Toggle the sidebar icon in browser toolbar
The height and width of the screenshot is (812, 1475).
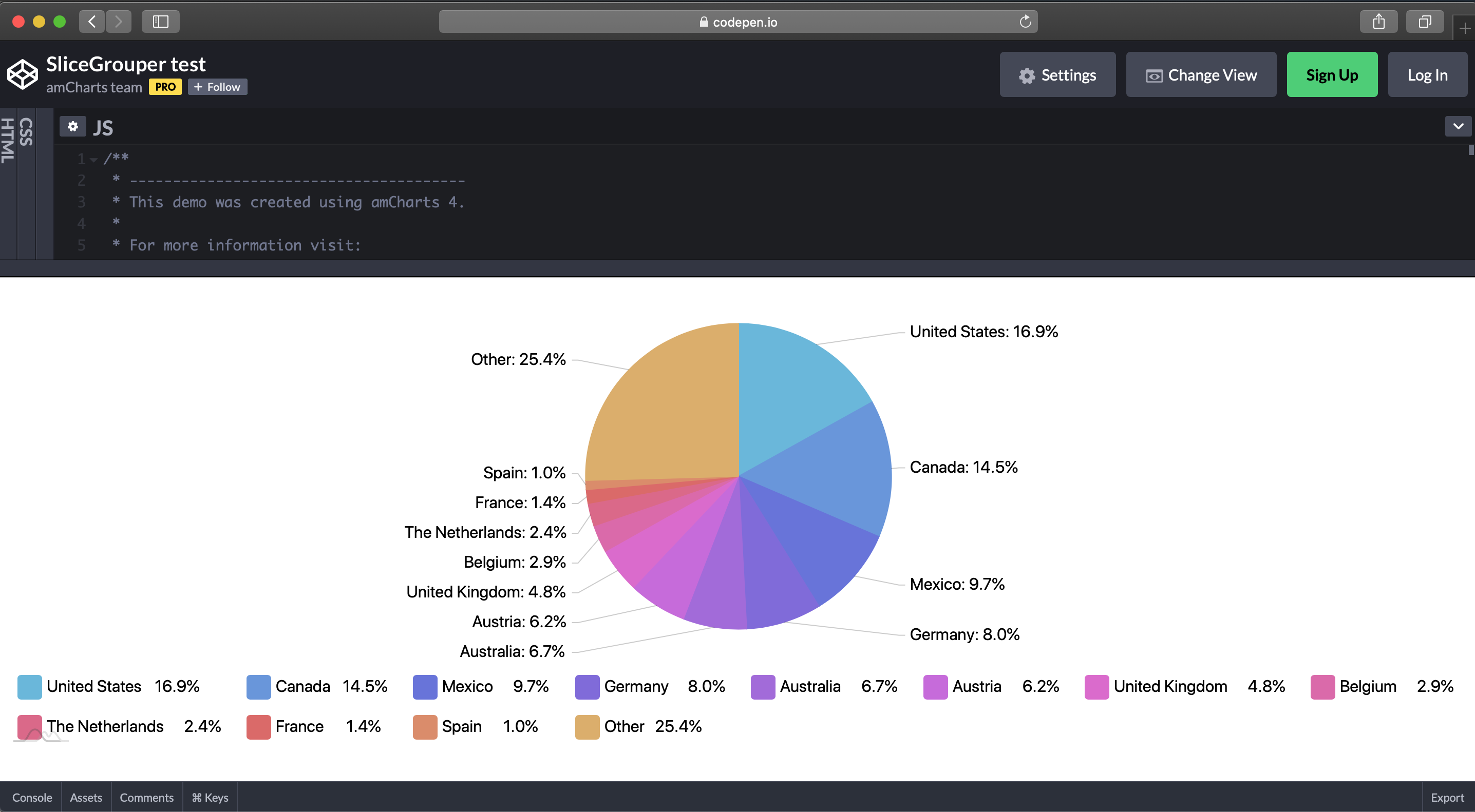tap(160, 21)
